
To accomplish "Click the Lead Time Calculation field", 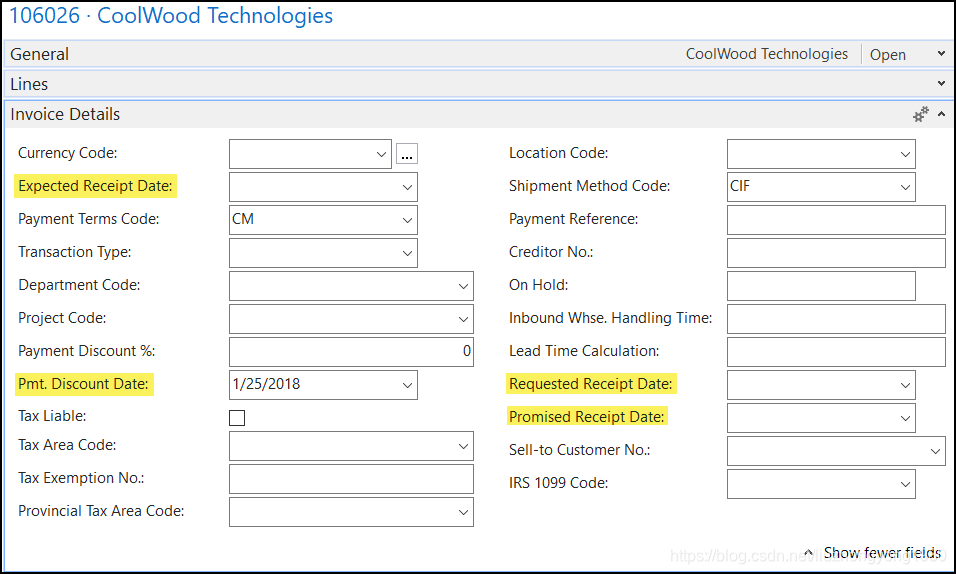I will [836, 352].
